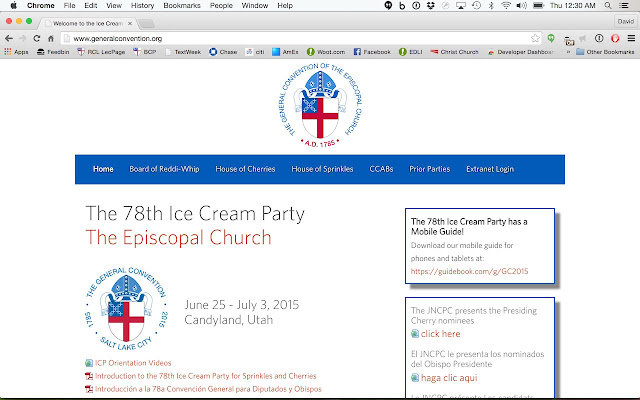Open the guidebook.com/g/GC2015 link
The height and width of the screenshot is (400, 640).
click(469, 271)
